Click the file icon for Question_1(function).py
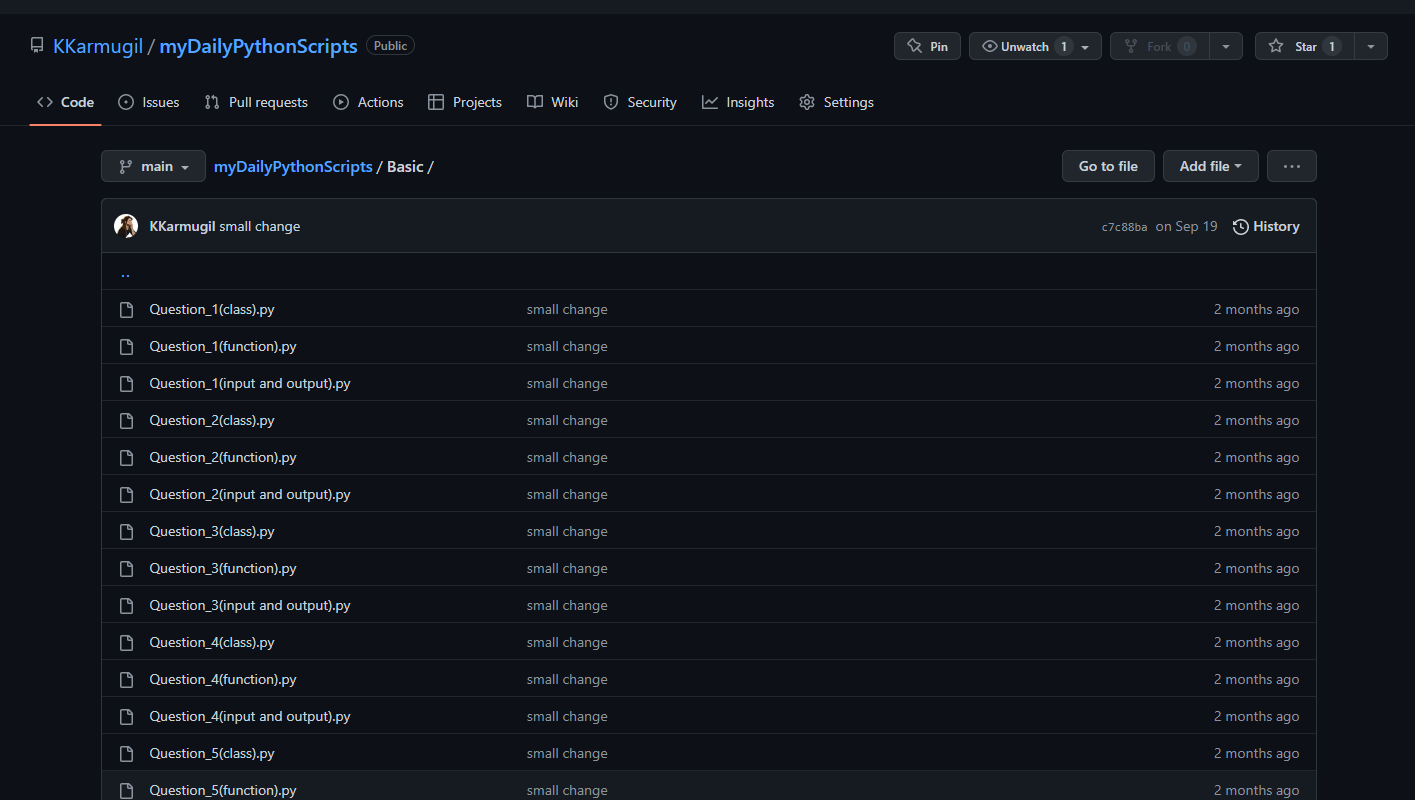Image resolution: width=1415 pixels, height=800 pixels. [x=126, y=346]
